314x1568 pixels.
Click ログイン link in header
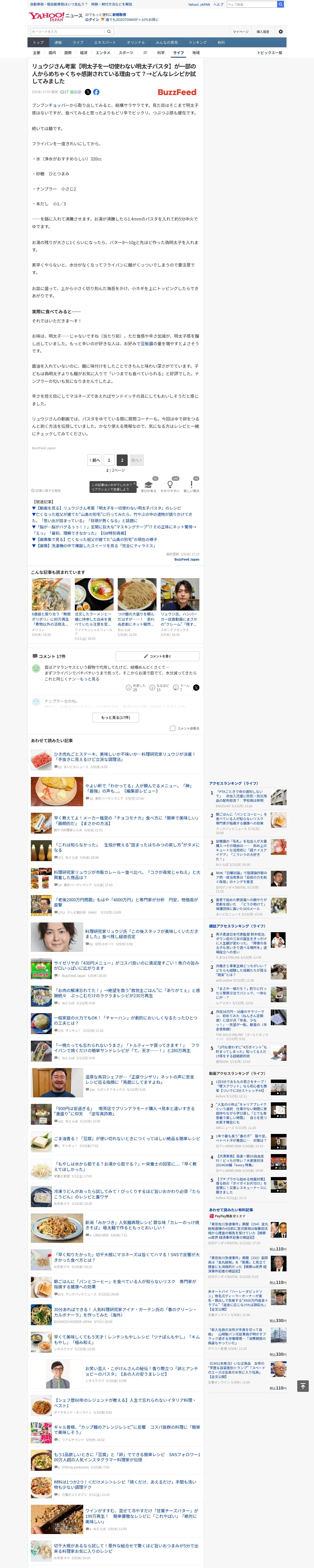click(x=92, y=20)
